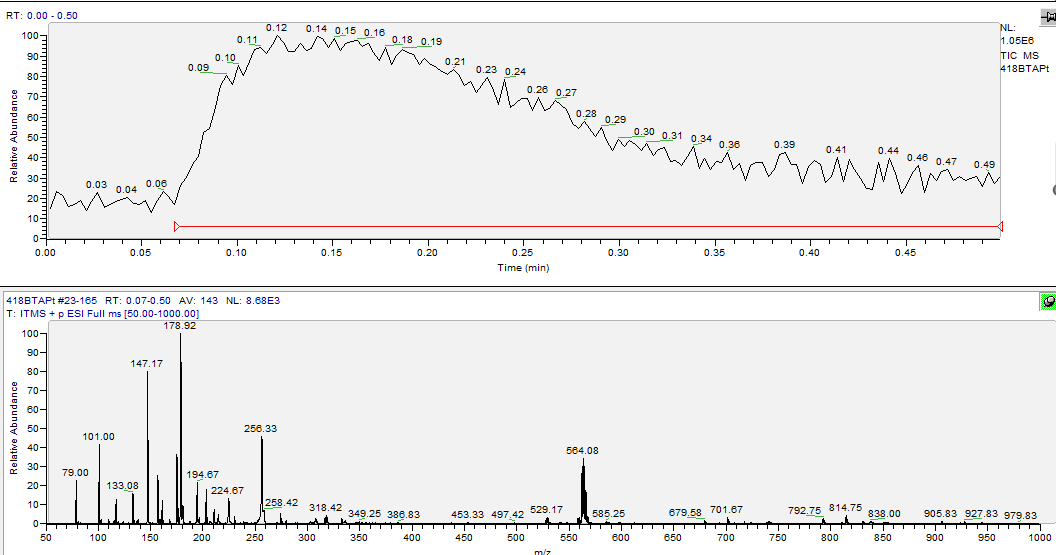Select the TIC MS trace legend

1020,55
